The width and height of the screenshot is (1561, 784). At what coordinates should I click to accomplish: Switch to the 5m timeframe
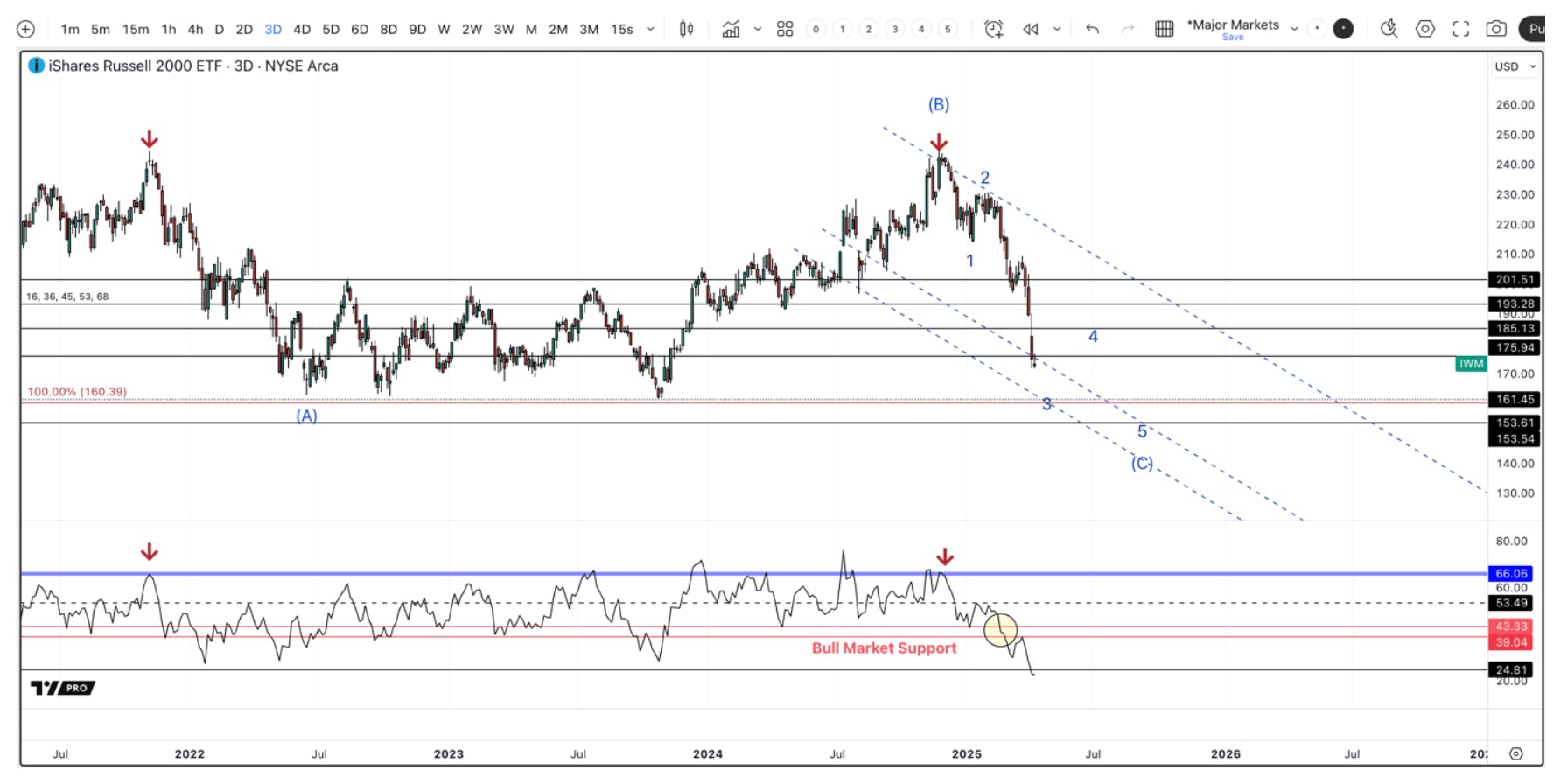[101, 29]
